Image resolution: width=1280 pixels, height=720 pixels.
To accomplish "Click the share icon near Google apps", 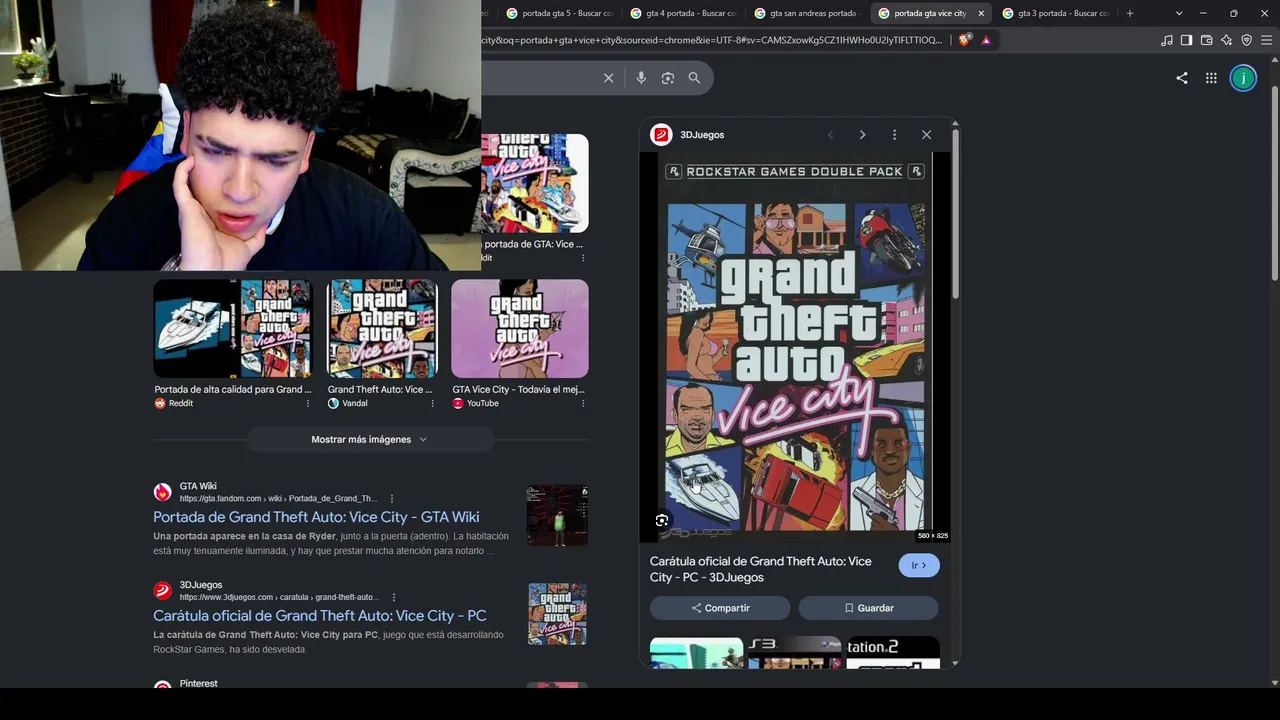I will tap(1182, 78).
